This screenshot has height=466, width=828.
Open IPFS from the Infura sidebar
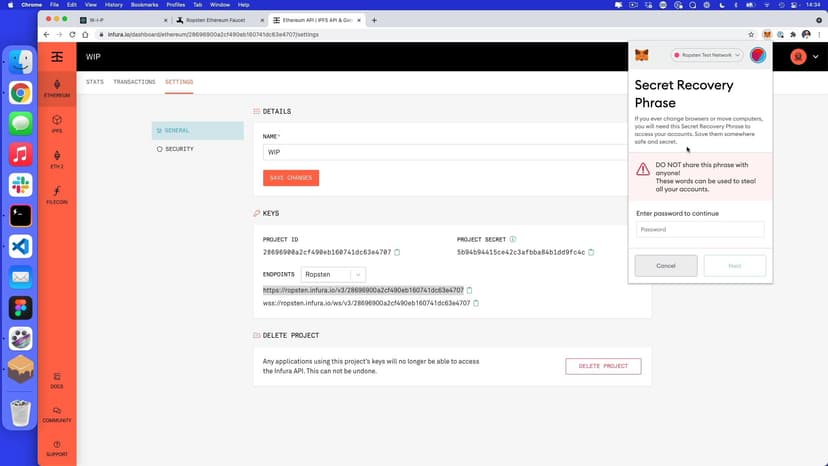pyautogui.click(x=57, y=124)
